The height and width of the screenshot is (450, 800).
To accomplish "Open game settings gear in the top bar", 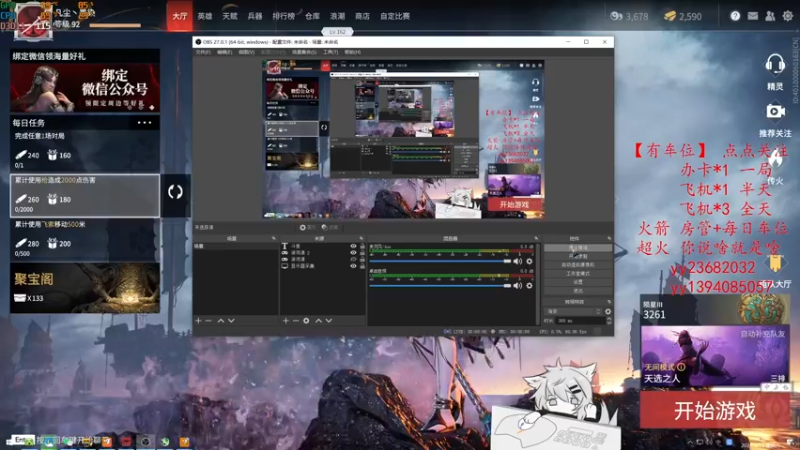I will 788,16.
